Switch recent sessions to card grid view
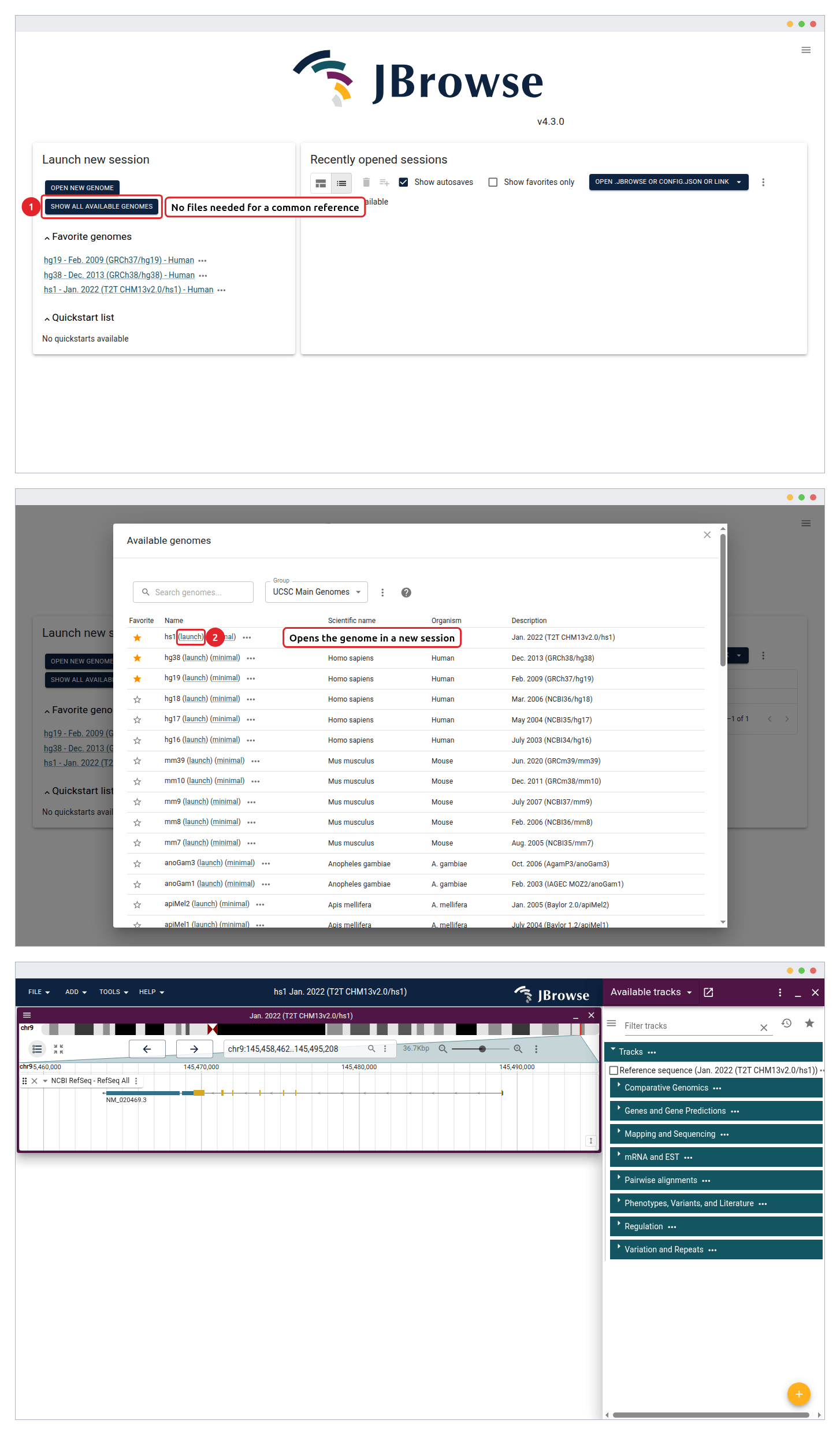Screen dimensions: 840x1435 click(321, 183)
